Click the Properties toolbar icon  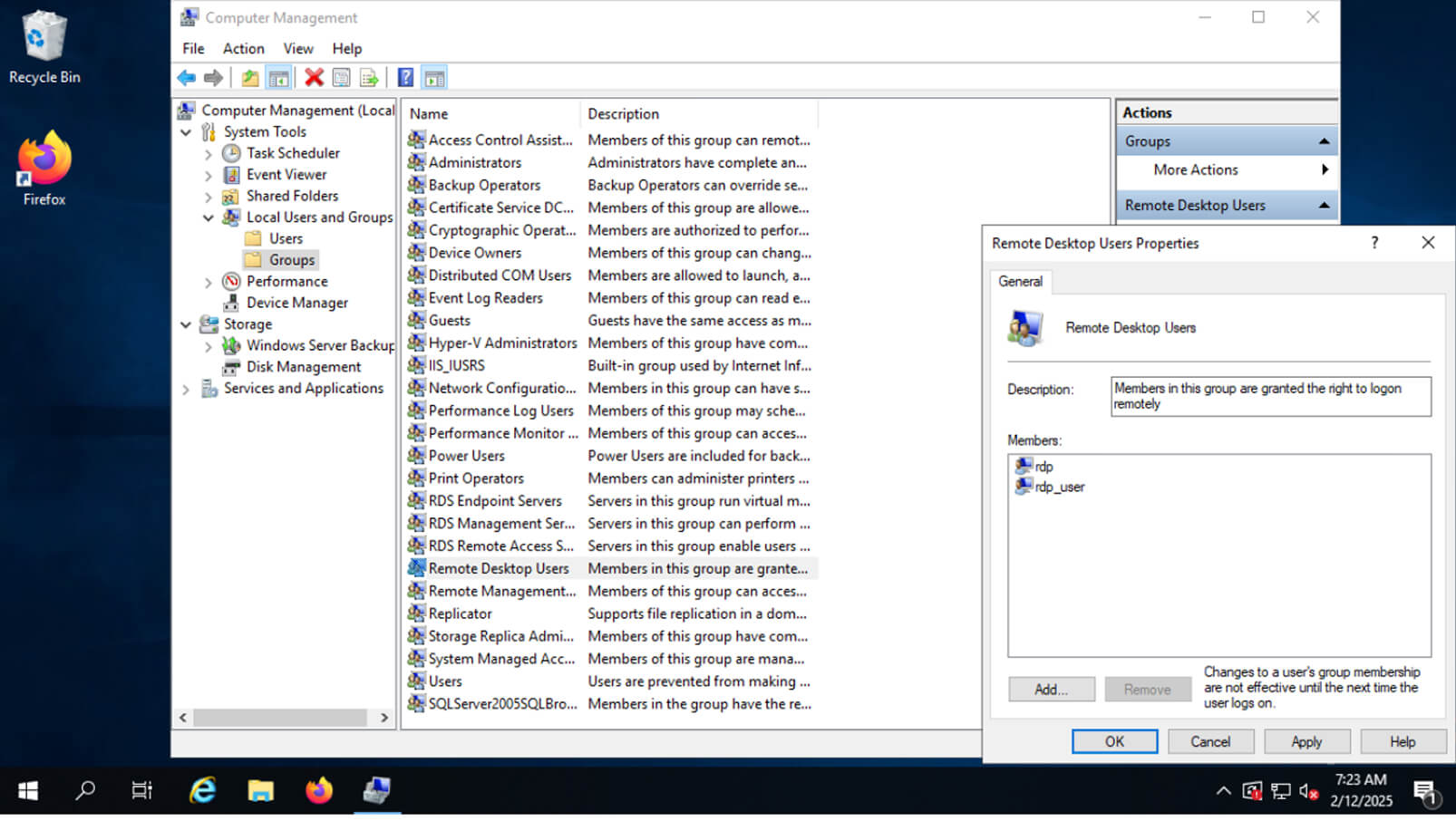coord(341,78)
